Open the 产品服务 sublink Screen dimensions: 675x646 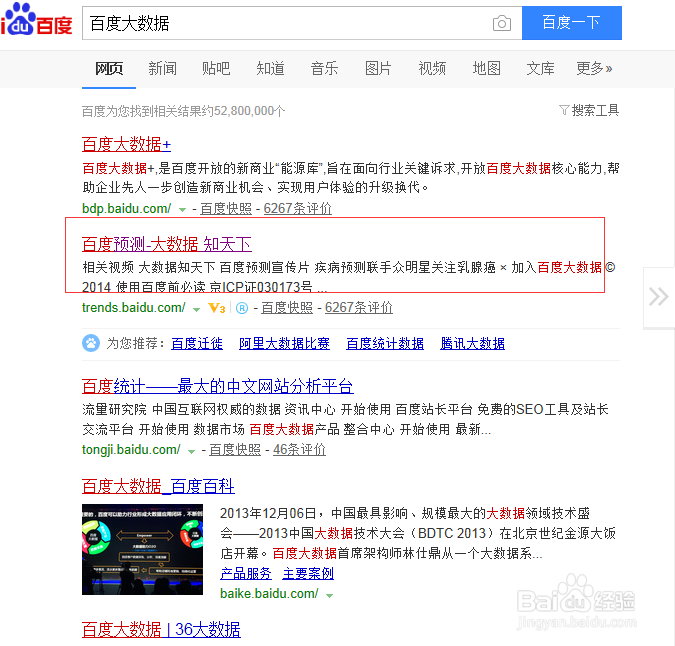[246, 573]
